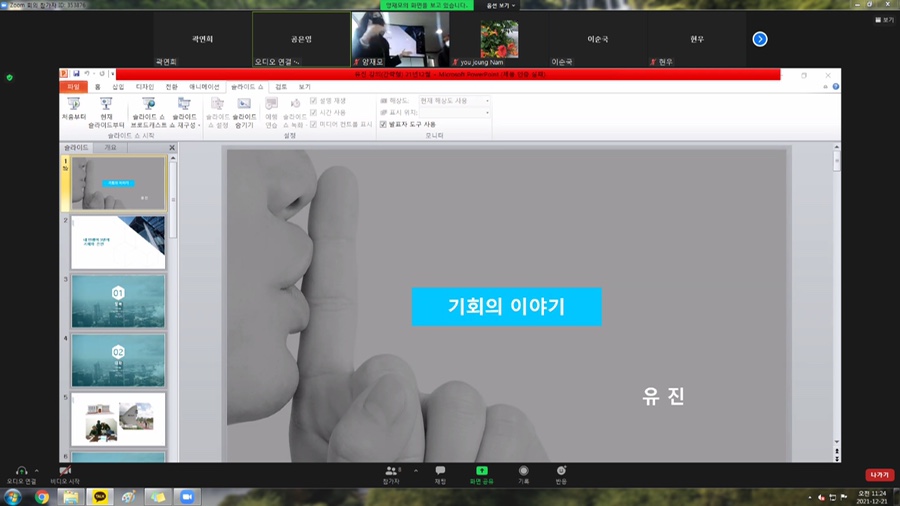Open the slide show setup tool
The height and width of the screenshot is (506, 900).
click(218, 112)
